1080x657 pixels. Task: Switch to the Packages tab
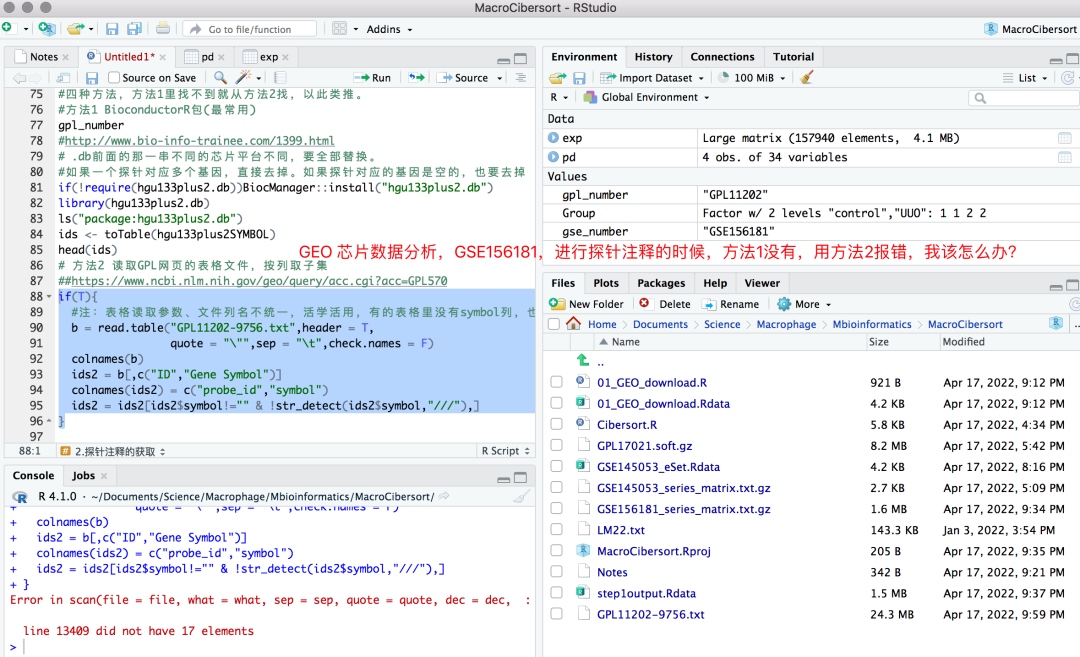[661, 283]
